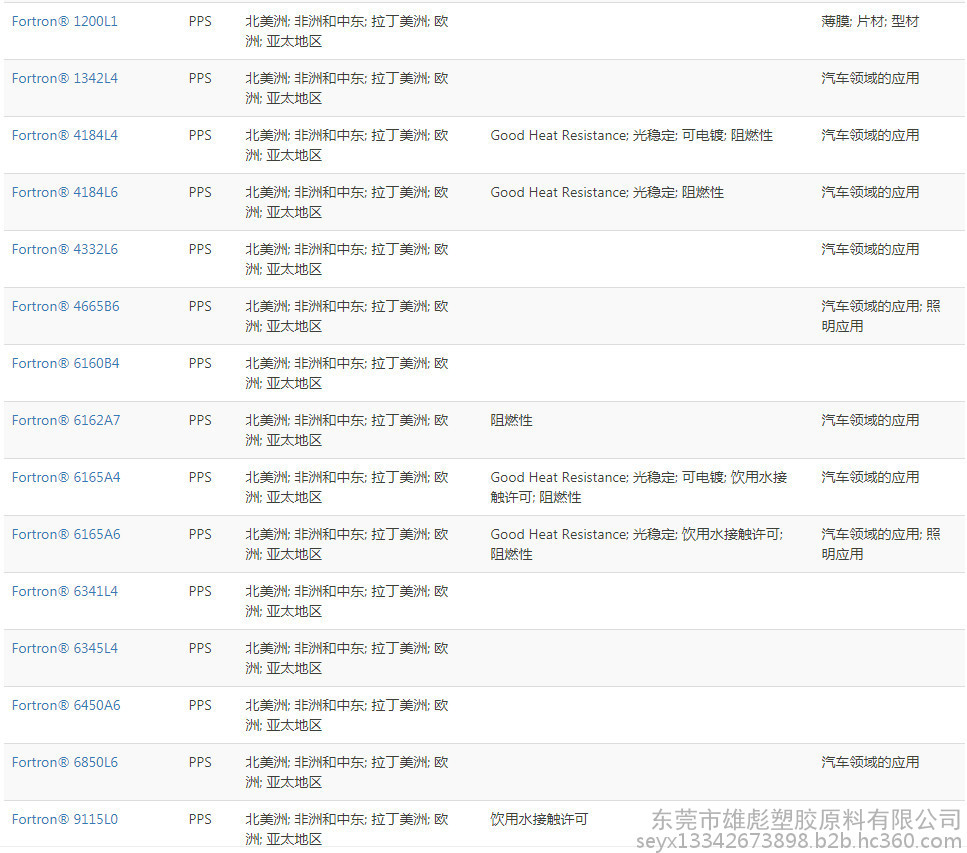This screenshot has width=967, height=853.
Task: Select PPS cell in Fortron 6345L4 row
Action: [x=200, y=648]
